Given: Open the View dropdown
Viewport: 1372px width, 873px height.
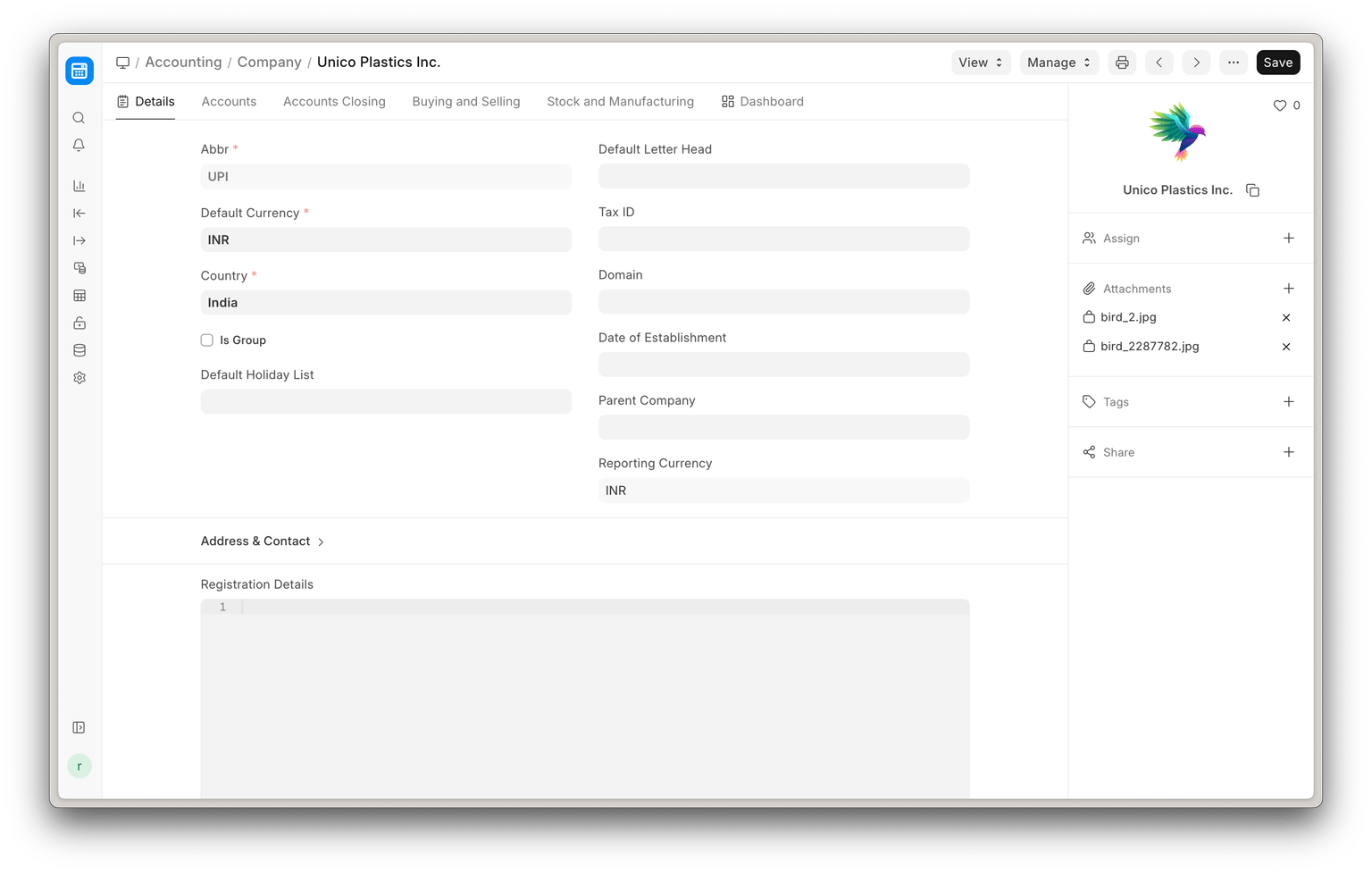Looking at the screenshot, I should [980, 63].
